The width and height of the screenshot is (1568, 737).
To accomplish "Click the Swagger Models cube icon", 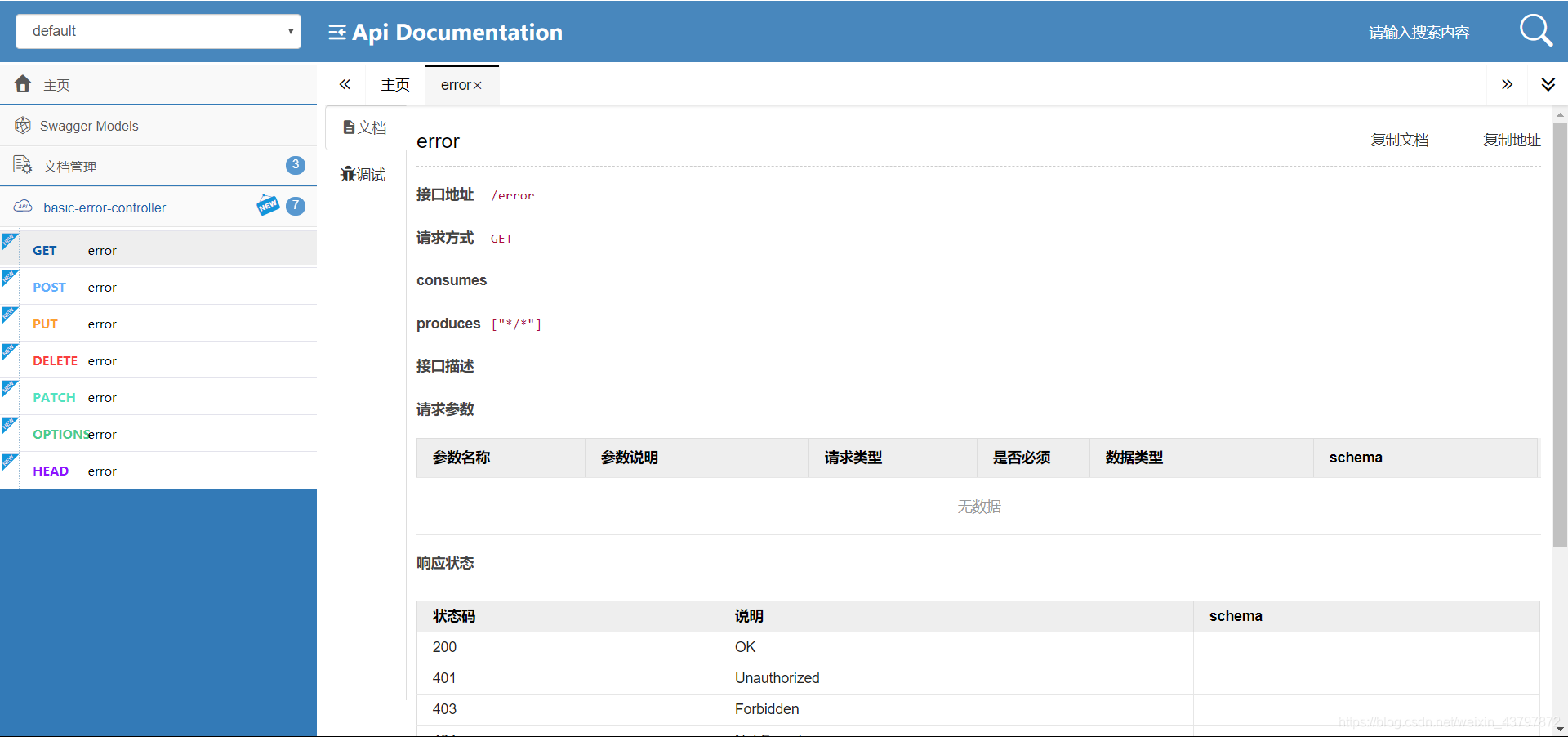I will tap(23, 125).
